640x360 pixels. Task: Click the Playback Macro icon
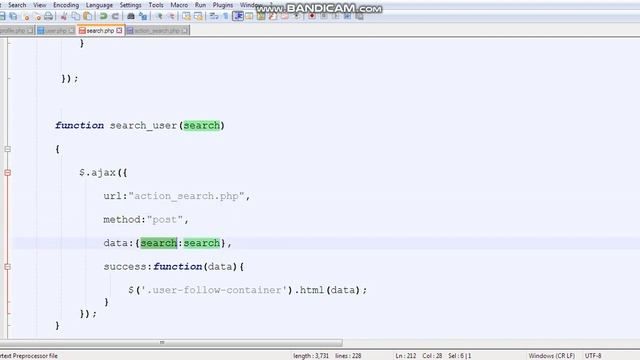click(336, 16)
